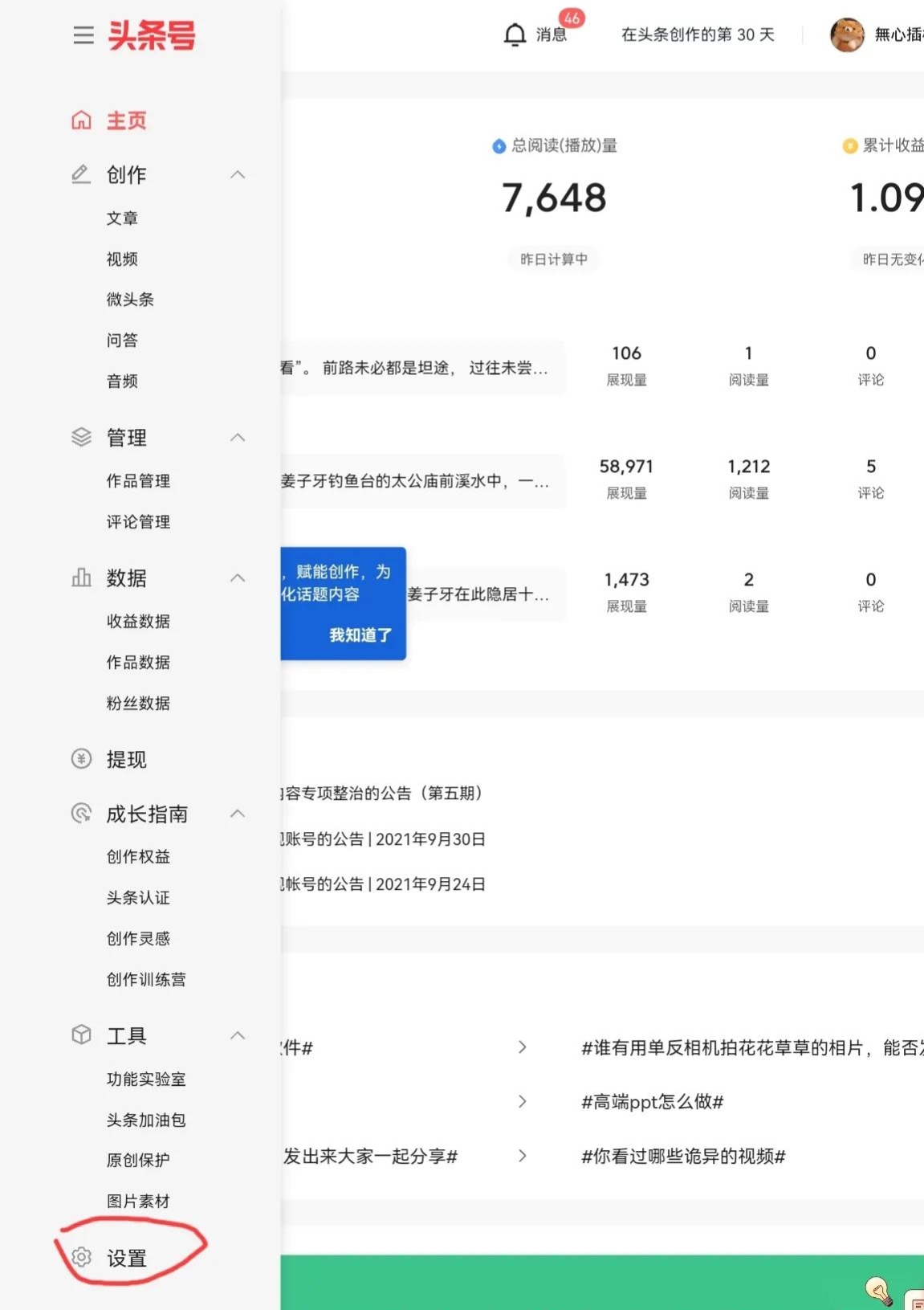The image size is (924, 1310).
Task: Open 设置 menu item
Action: [127, 1258]
